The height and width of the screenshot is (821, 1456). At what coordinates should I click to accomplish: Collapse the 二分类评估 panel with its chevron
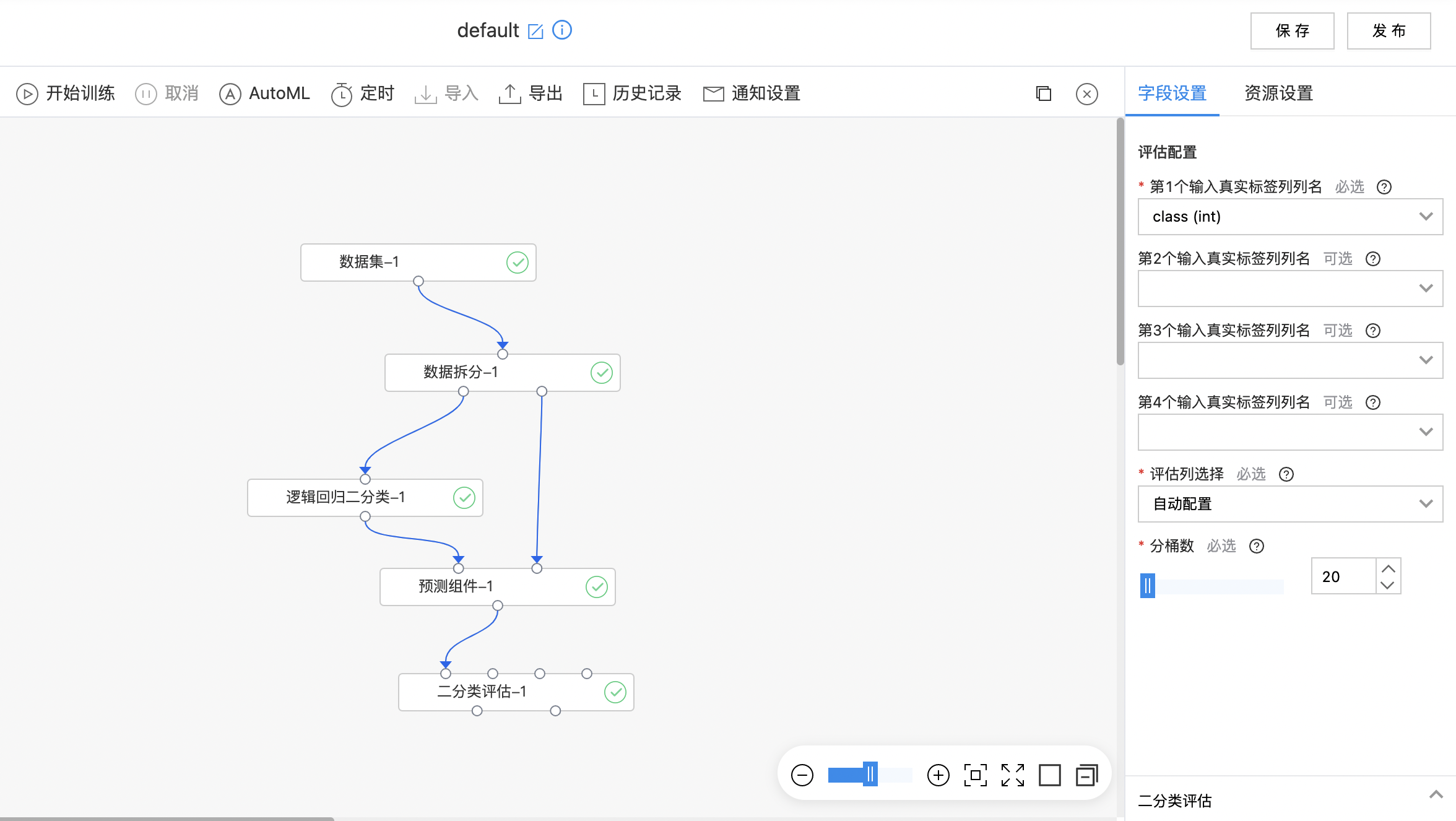click(1436, 794)
